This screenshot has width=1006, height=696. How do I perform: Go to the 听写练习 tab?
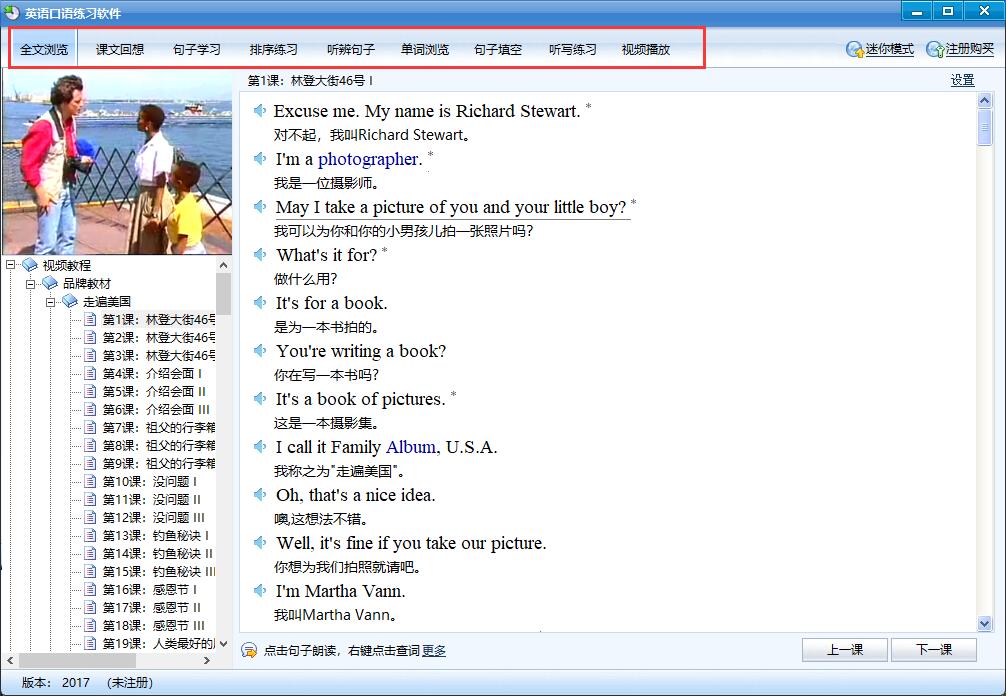pyautogui.click(x=573, y=49)
